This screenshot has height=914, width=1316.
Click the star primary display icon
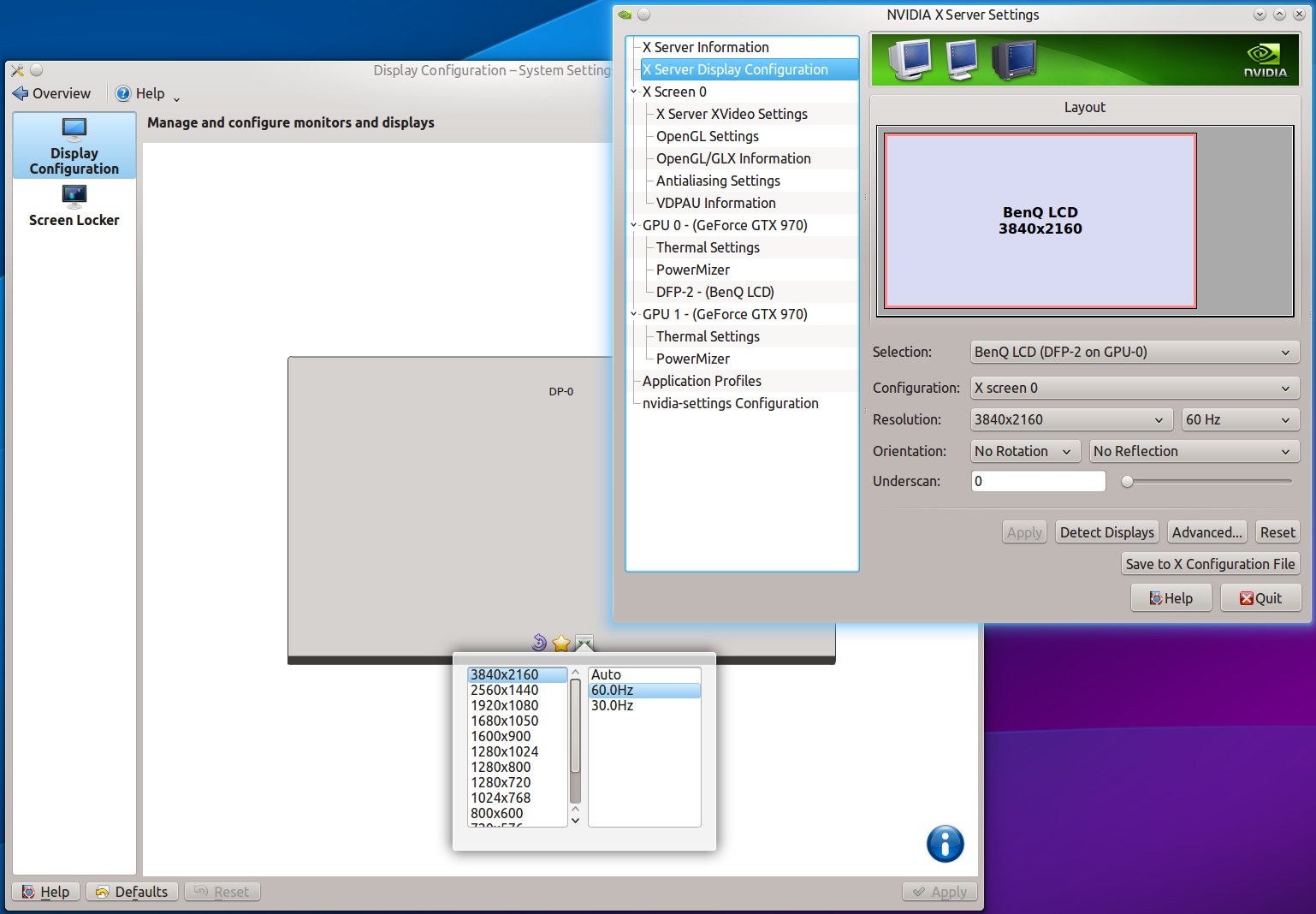561,643
